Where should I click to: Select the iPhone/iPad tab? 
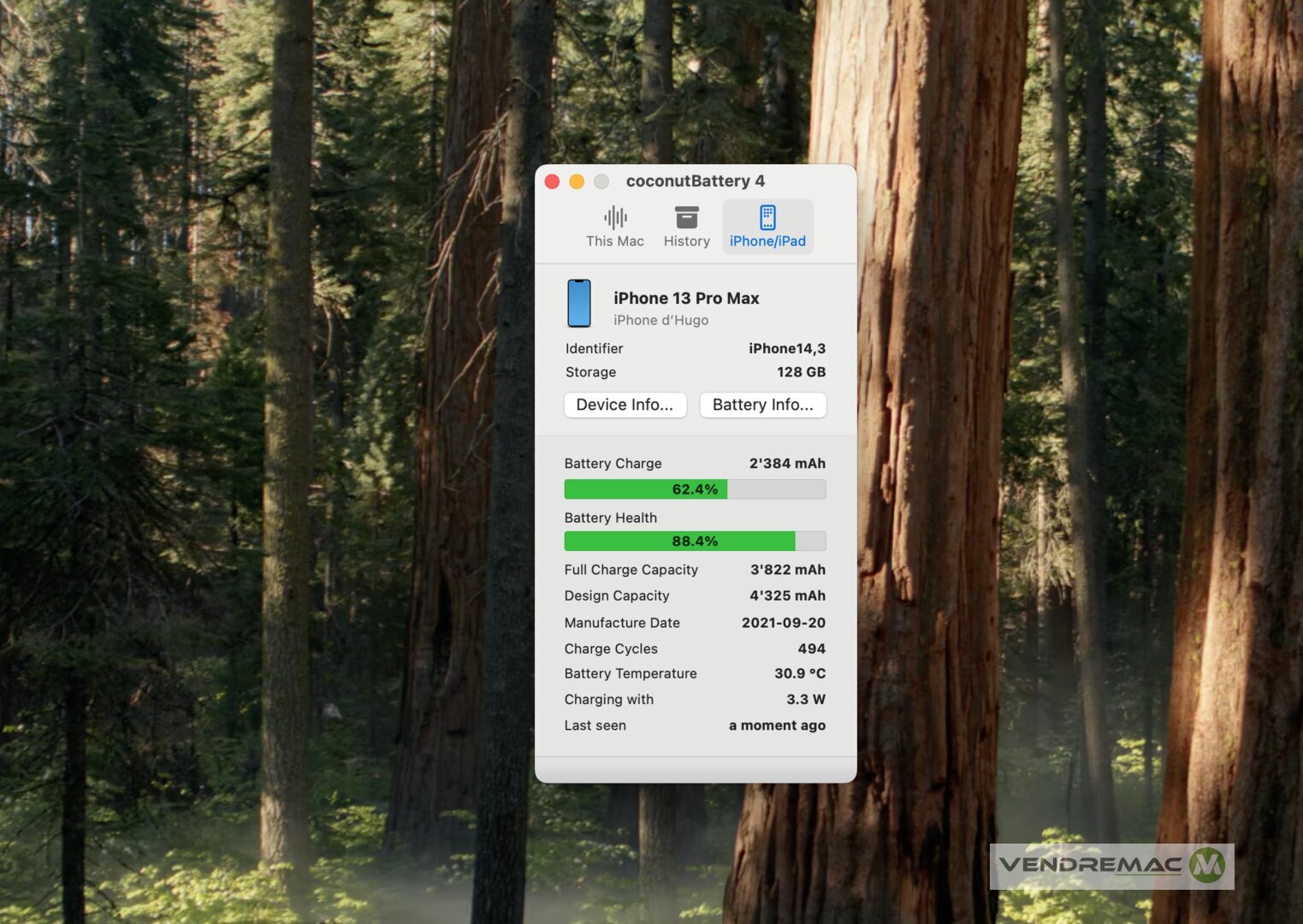pyautogui.click(x=767, y=227)
